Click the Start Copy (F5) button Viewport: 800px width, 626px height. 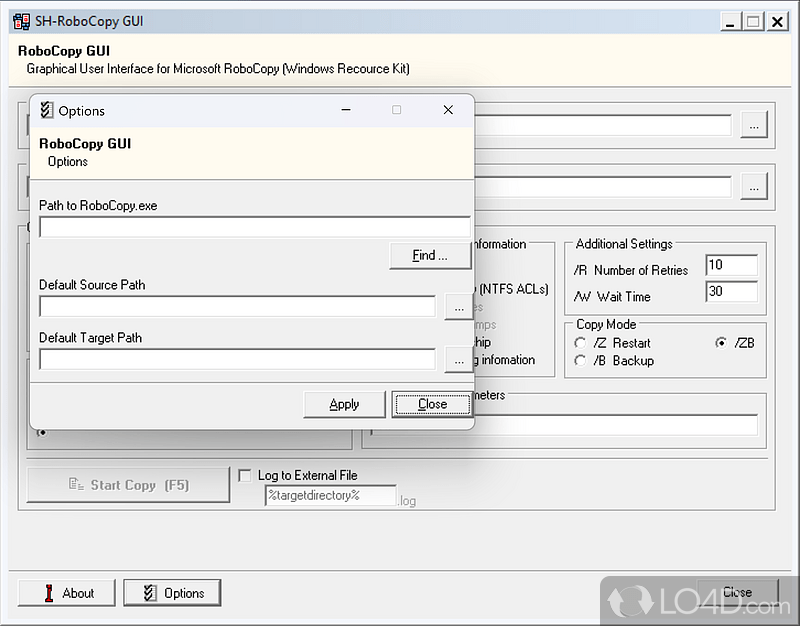(128, 485)
